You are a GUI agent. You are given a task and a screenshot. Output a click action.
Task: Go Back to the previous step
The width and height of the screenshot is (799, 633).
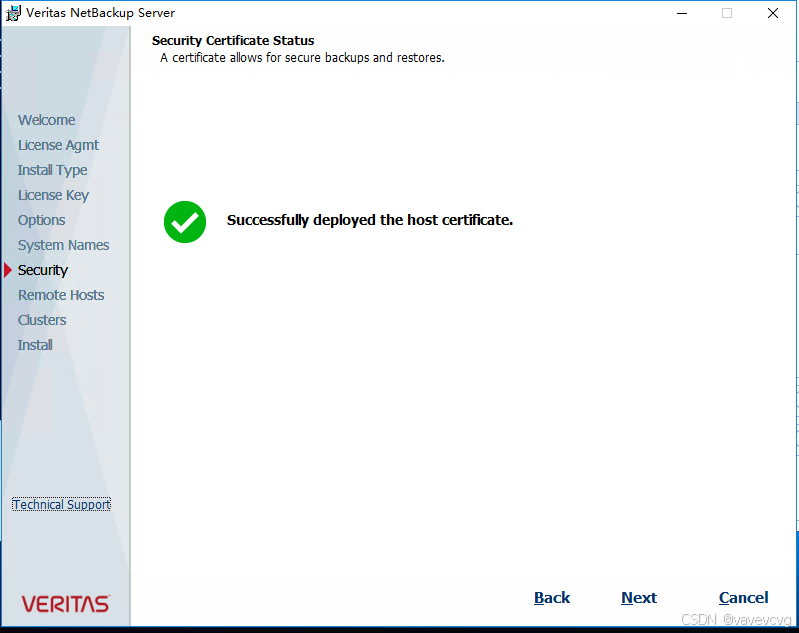552,597
